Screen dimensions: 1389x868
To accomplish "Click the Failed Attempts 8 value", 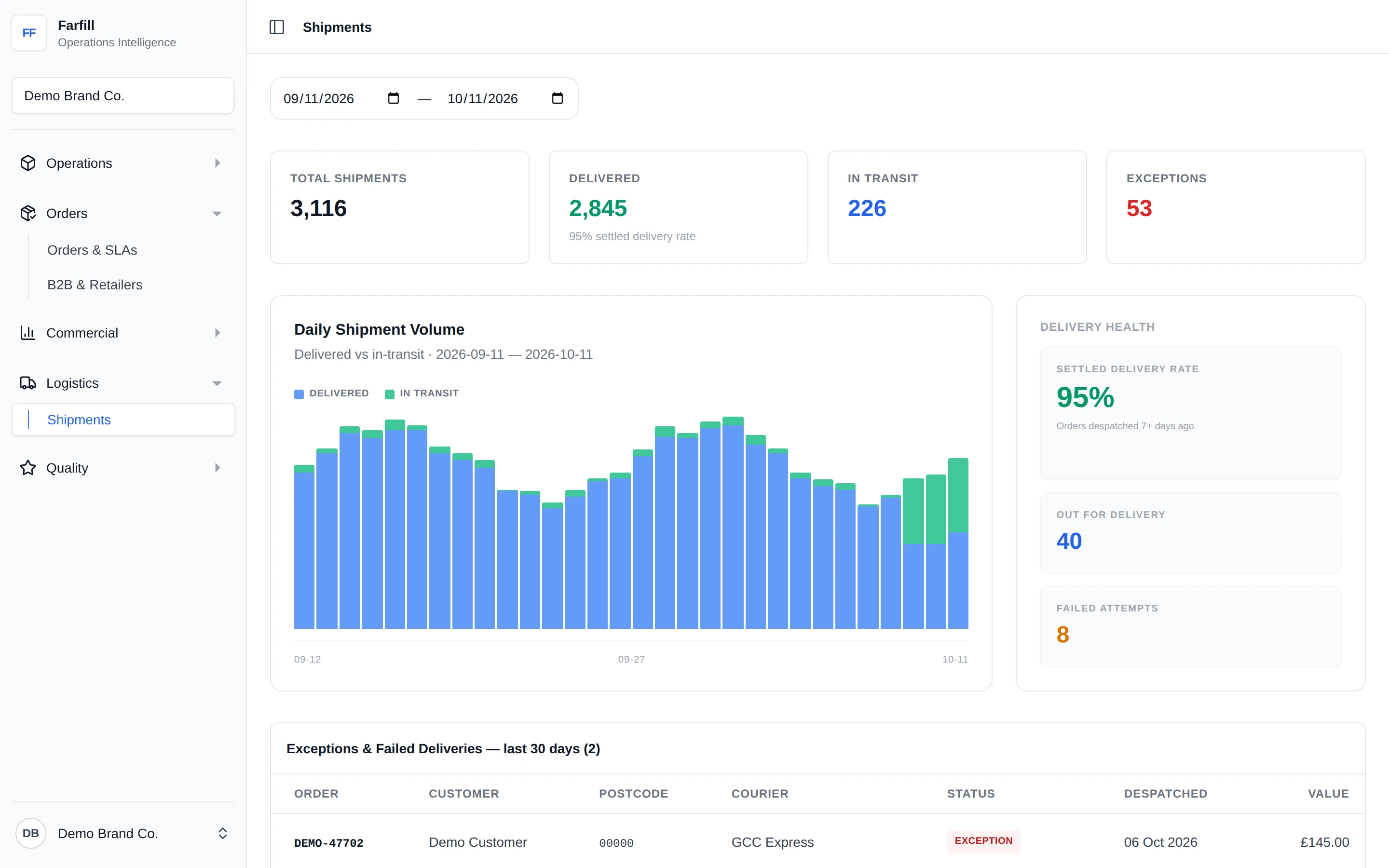I will pyautogui.click(x=1063, y=634).
